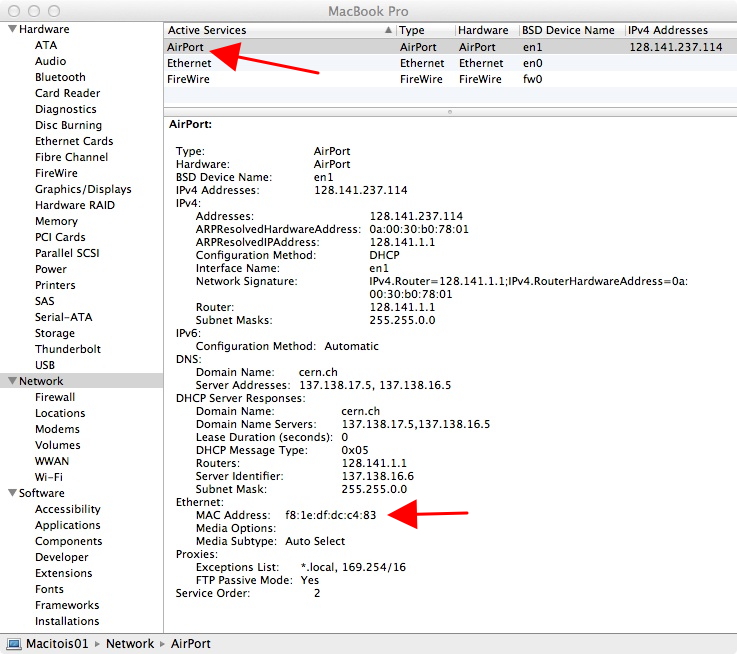Select Components under Software
Image resolution: width=737 pixels, height=654 pixels.
68,541
